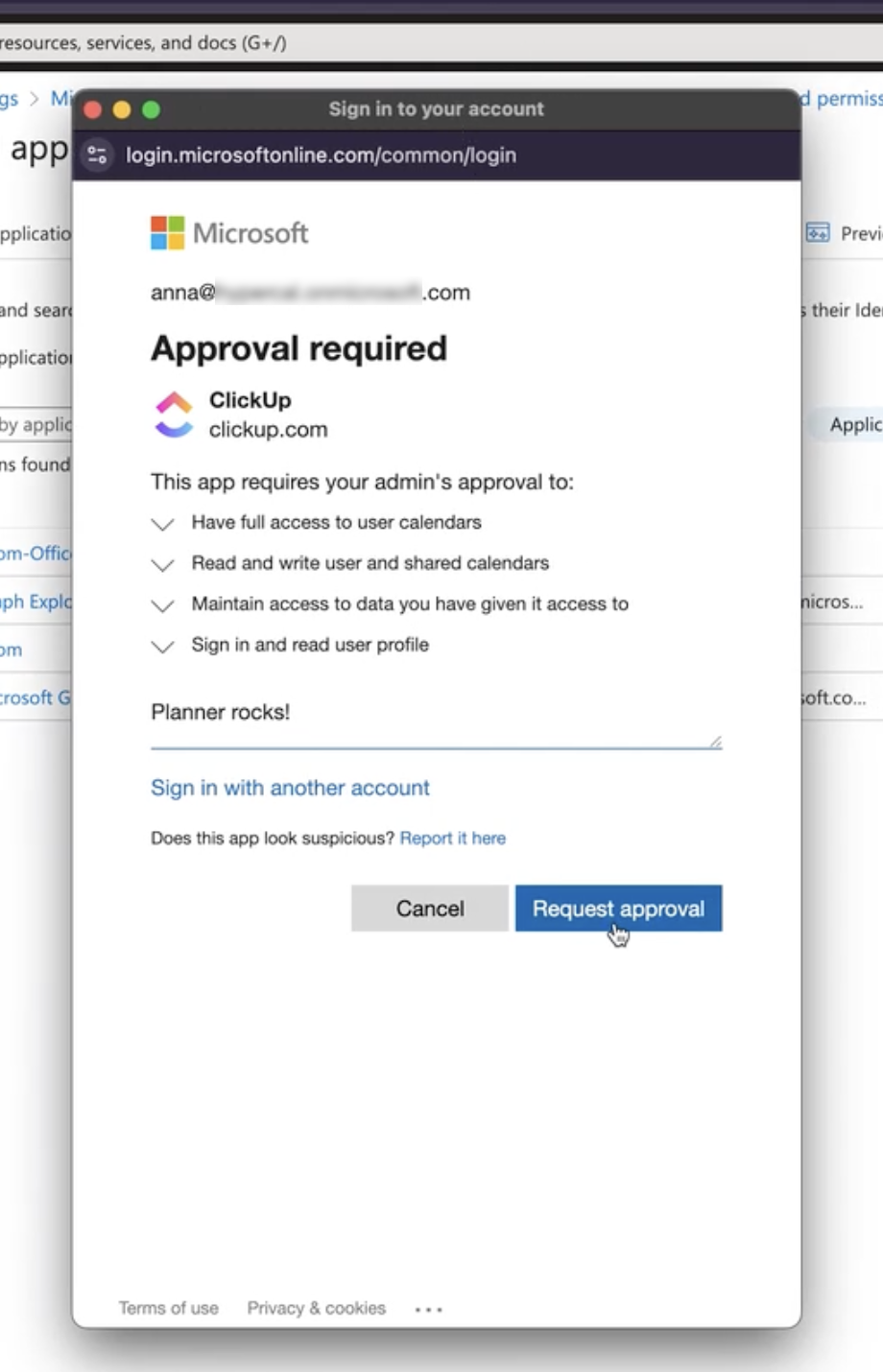Click the anna@ account email text
This screenshot has height=1372, width=883.
(x=310, y=293)
